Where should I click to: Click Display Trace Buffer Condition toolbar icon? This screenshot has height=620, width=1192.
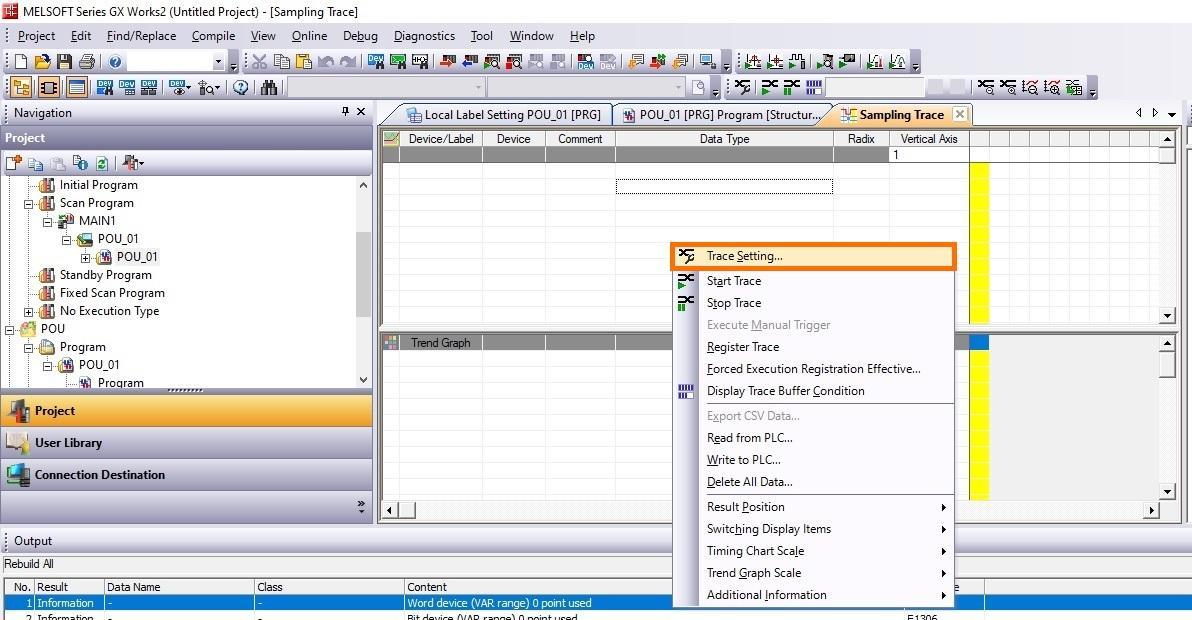[x=814, y=87]
